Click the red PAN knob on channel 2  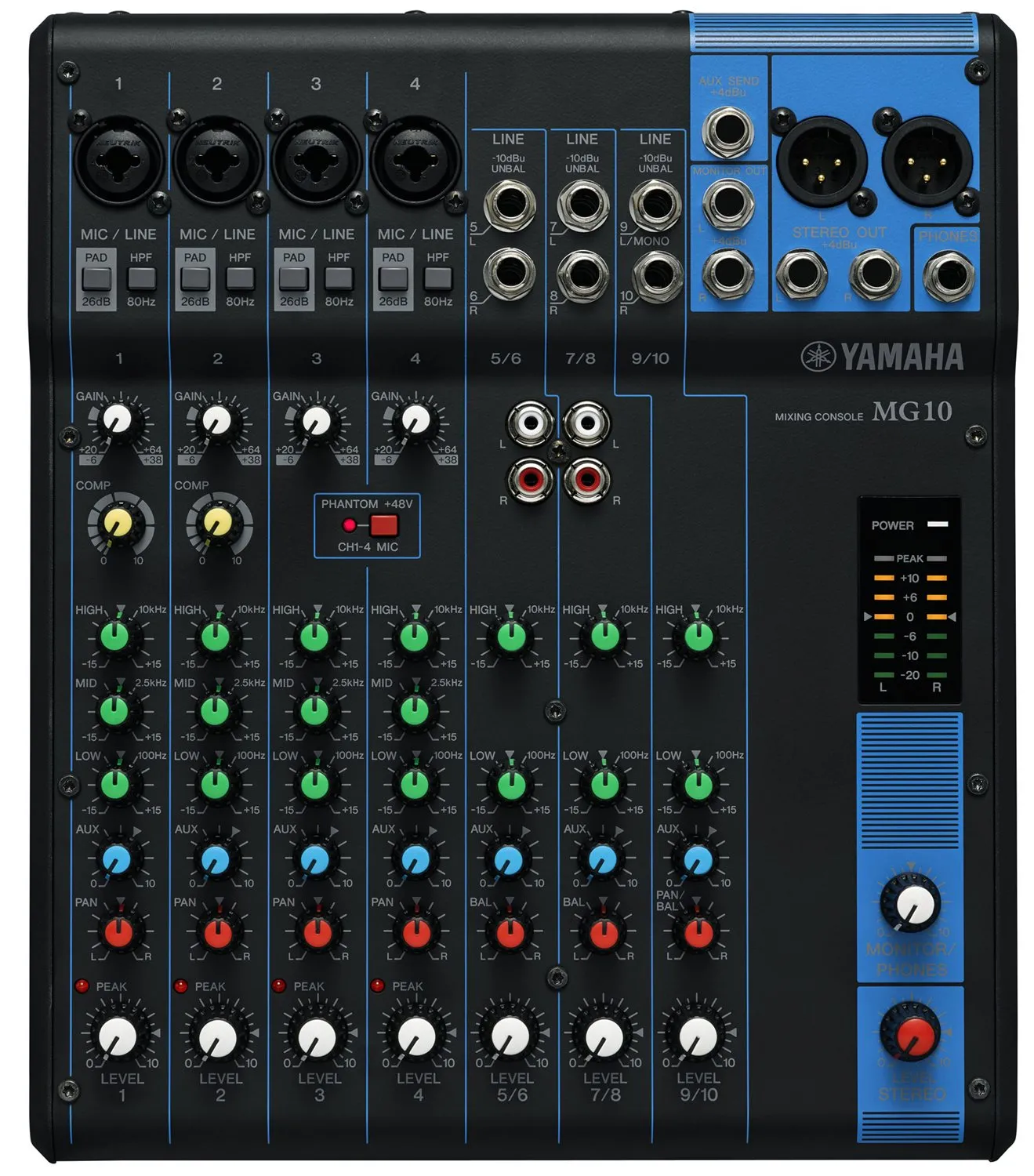pyautogui.click(x=217, y=933)
